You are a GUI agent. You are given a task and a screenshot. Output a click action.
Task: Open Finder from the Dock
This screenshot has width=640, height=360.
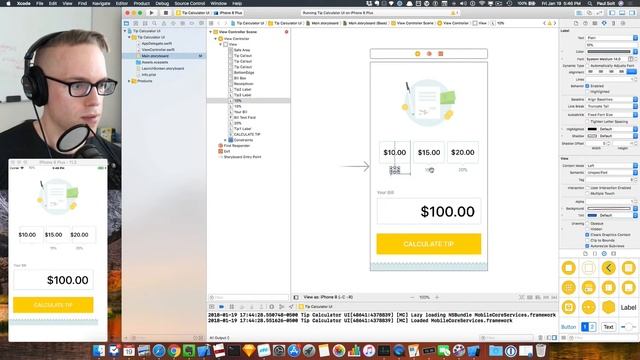click(x=99, y=351)
